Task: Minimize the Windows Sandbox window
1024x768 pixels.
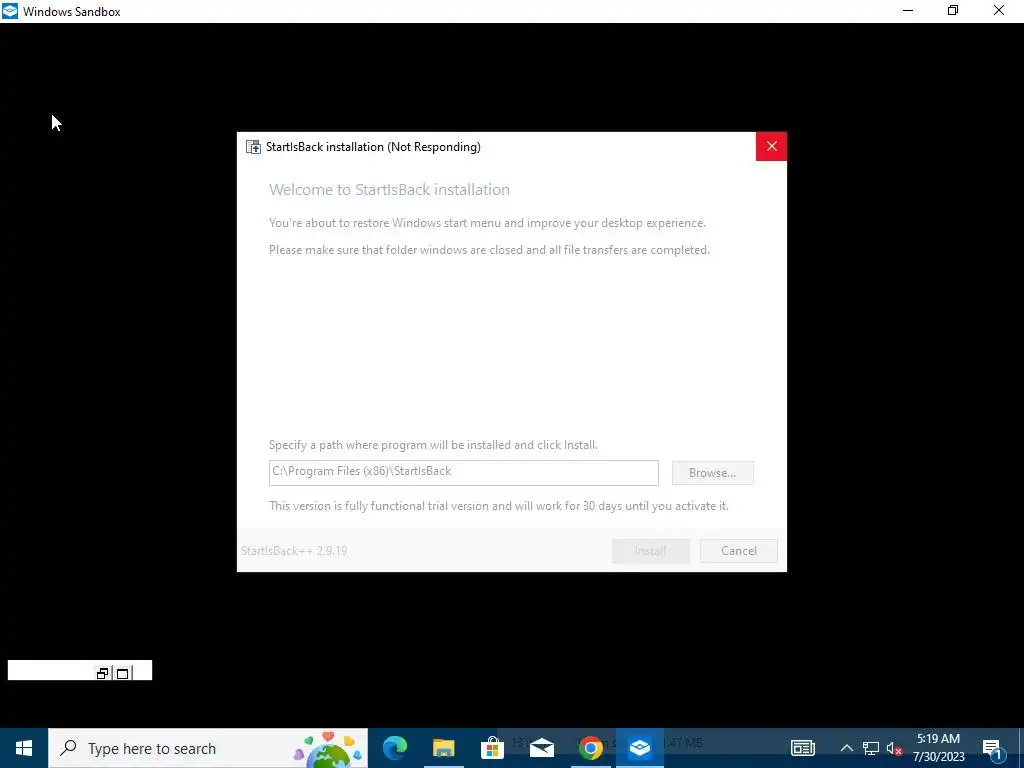Action: click(908, 10)
